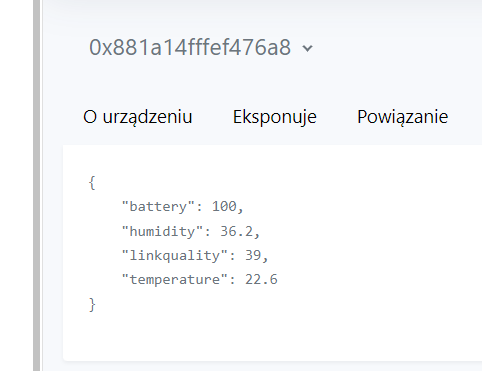Click the white margin left of gray bar

(16, 185)
